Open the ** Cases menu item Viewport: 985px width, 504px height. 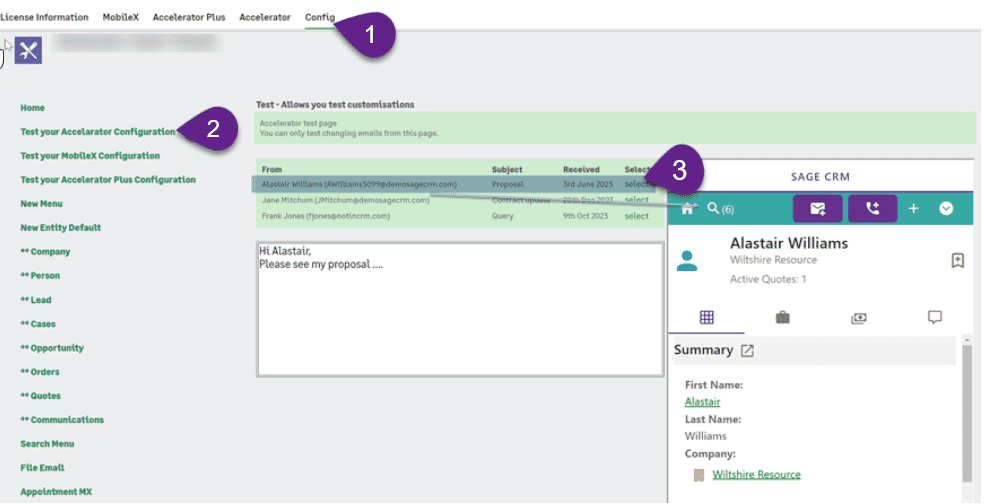38,324
